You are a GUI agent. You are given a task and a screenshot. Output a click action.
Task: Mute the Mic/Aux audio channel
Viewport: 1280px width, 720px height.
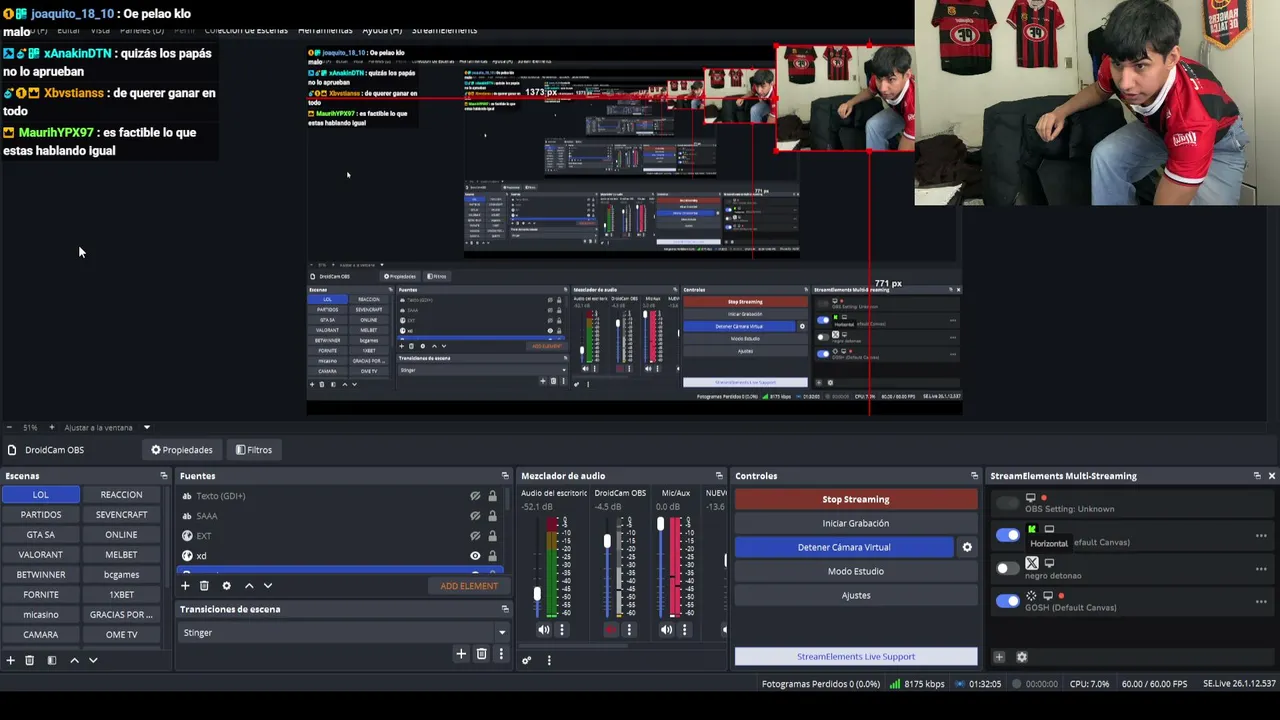click(667, 630)
